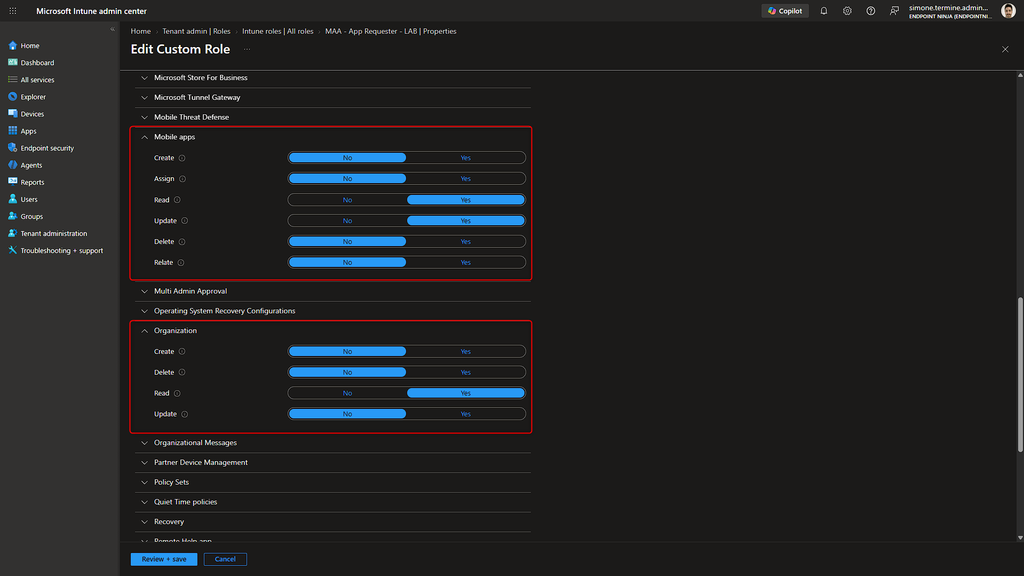
Task: Show info tooltip for Mobile apps Update
Action: coord(185,221)
